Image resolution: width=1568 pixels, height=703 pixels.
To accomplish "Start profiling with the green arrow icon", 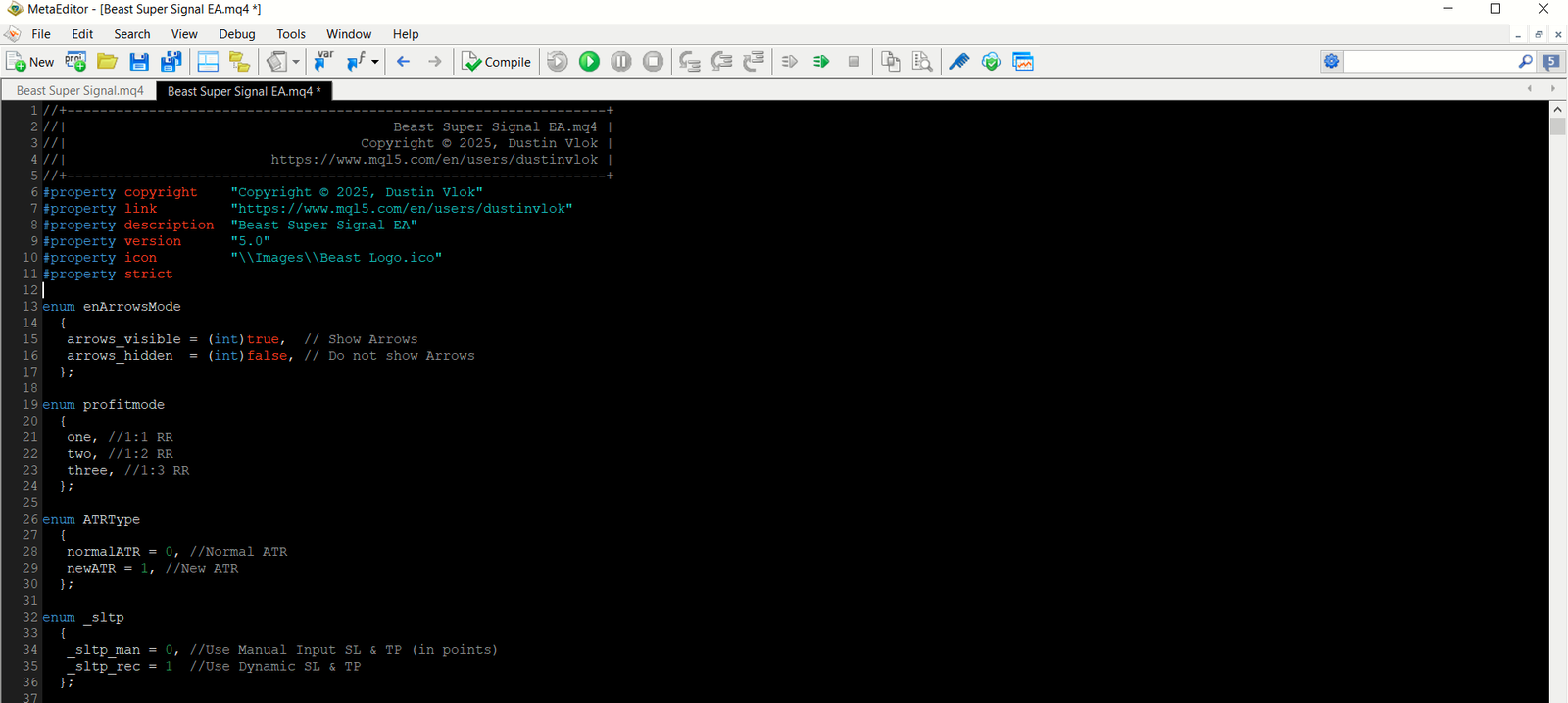I will click(821, 62).
